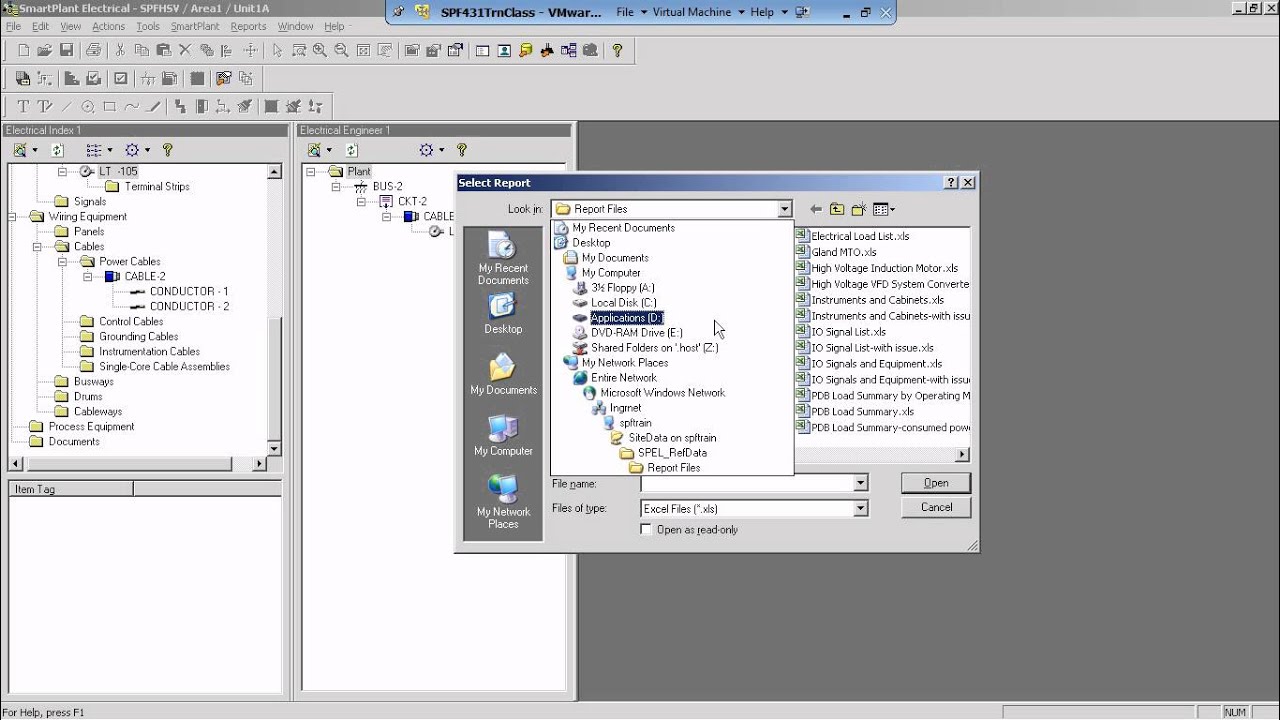Image resolution: width=1280 pixels, height=720 pixels.
Task: Click Electrical Index help question icon
Action: (x=168, y=150)
